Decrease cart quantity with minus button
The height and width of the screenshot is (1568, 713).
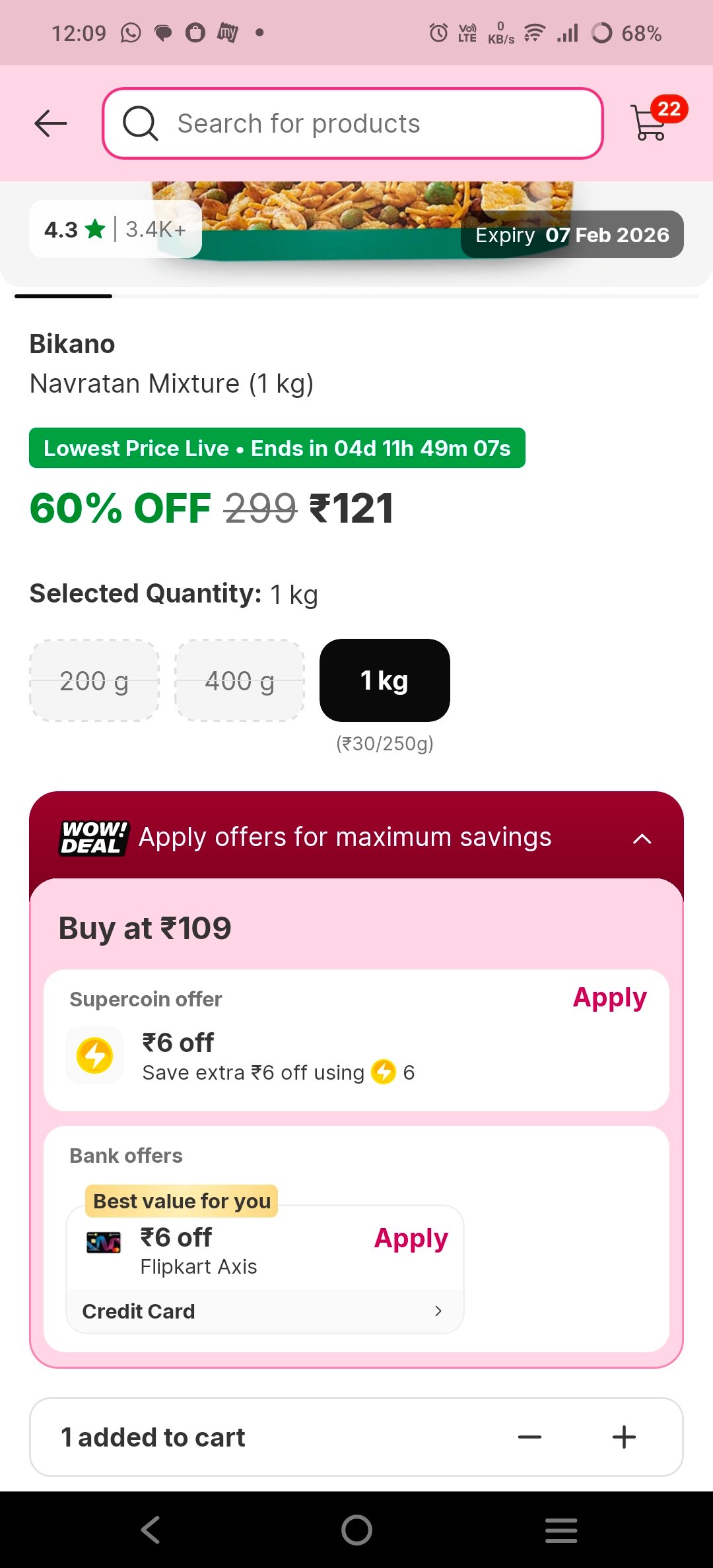pyautogui.click(x=529, y=1437)
